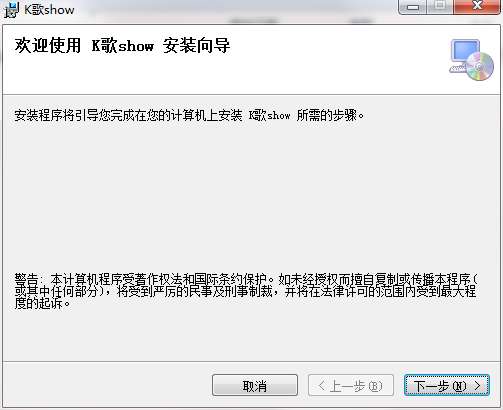Image resolution: width=503 pixels, height=410 pixels.
Task: Go back using 上一步(B)
Action: coord(351,385)
